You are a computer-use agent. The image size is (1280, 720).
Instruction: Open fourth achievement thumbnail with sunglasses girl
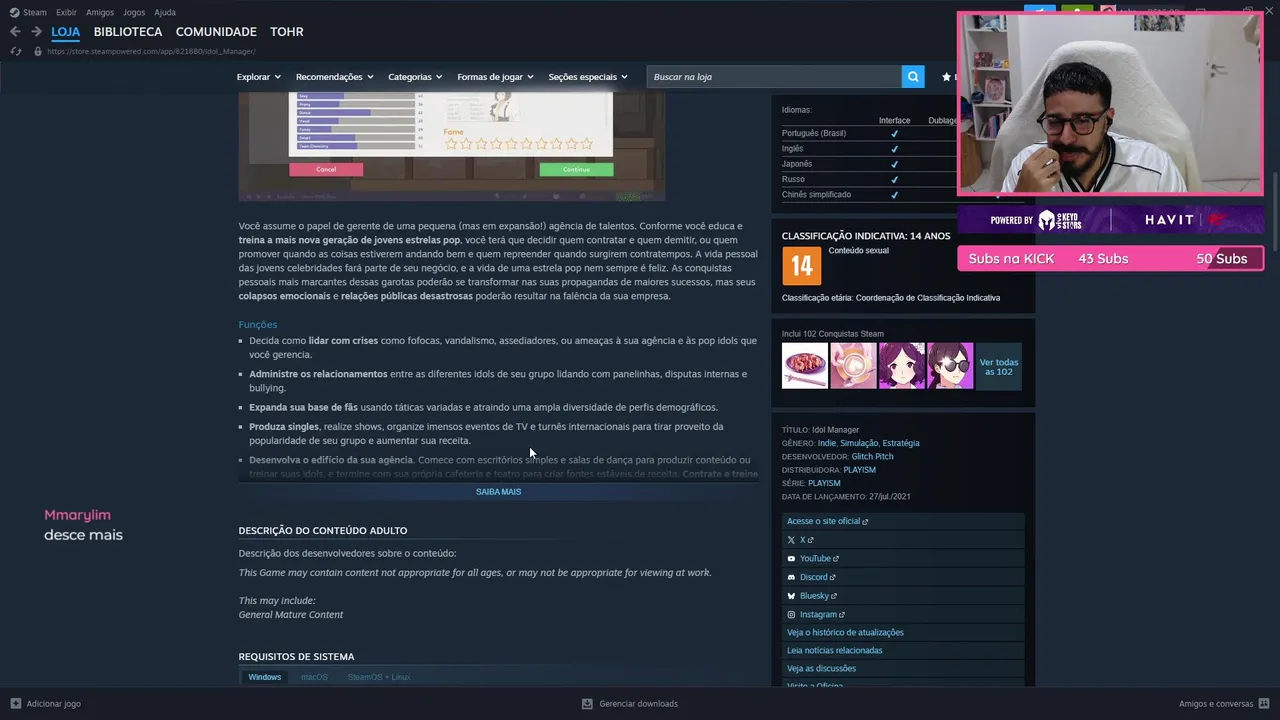click(950, 365)
